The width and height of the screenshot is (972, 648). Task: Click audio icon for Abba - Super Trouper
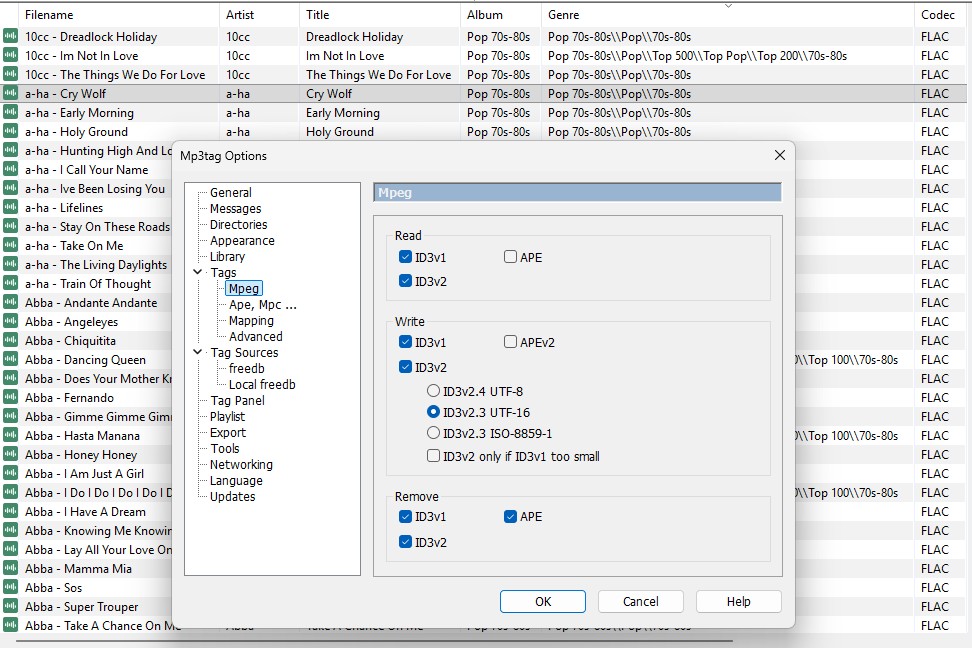coord(11,607)
